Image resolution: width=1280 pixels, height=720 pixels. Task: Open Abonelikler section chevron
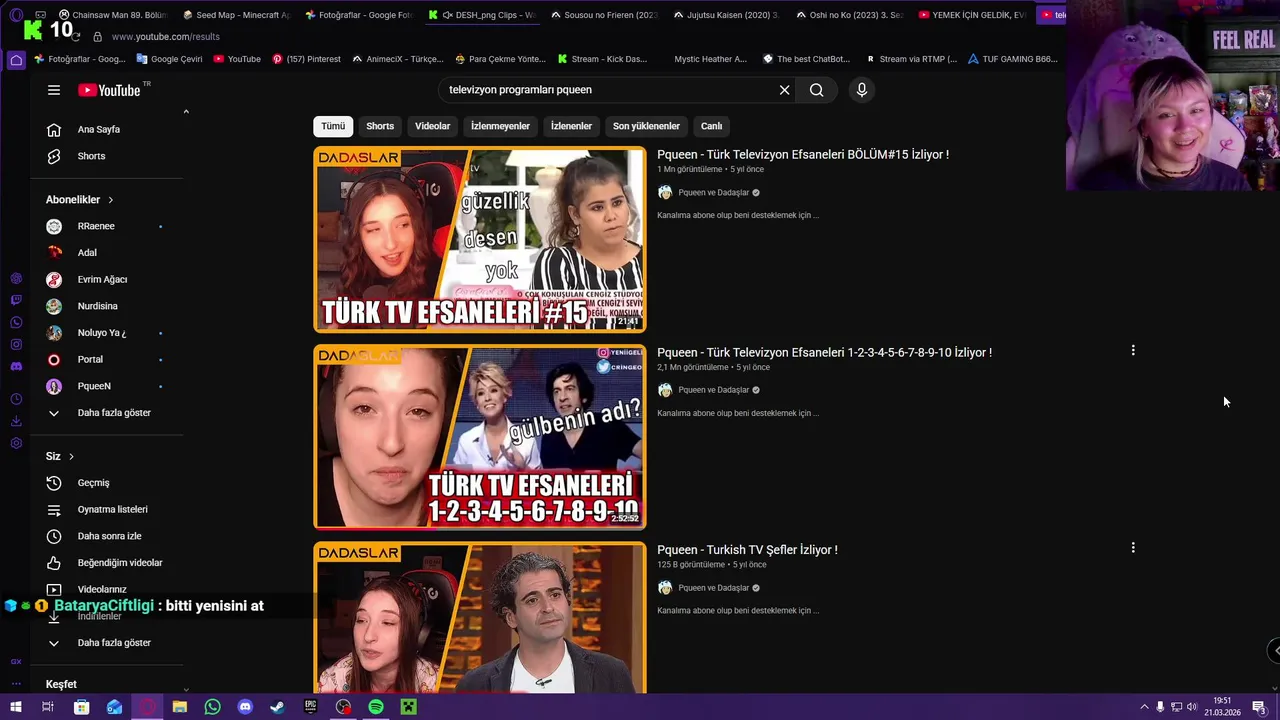[x=110, y=200]
